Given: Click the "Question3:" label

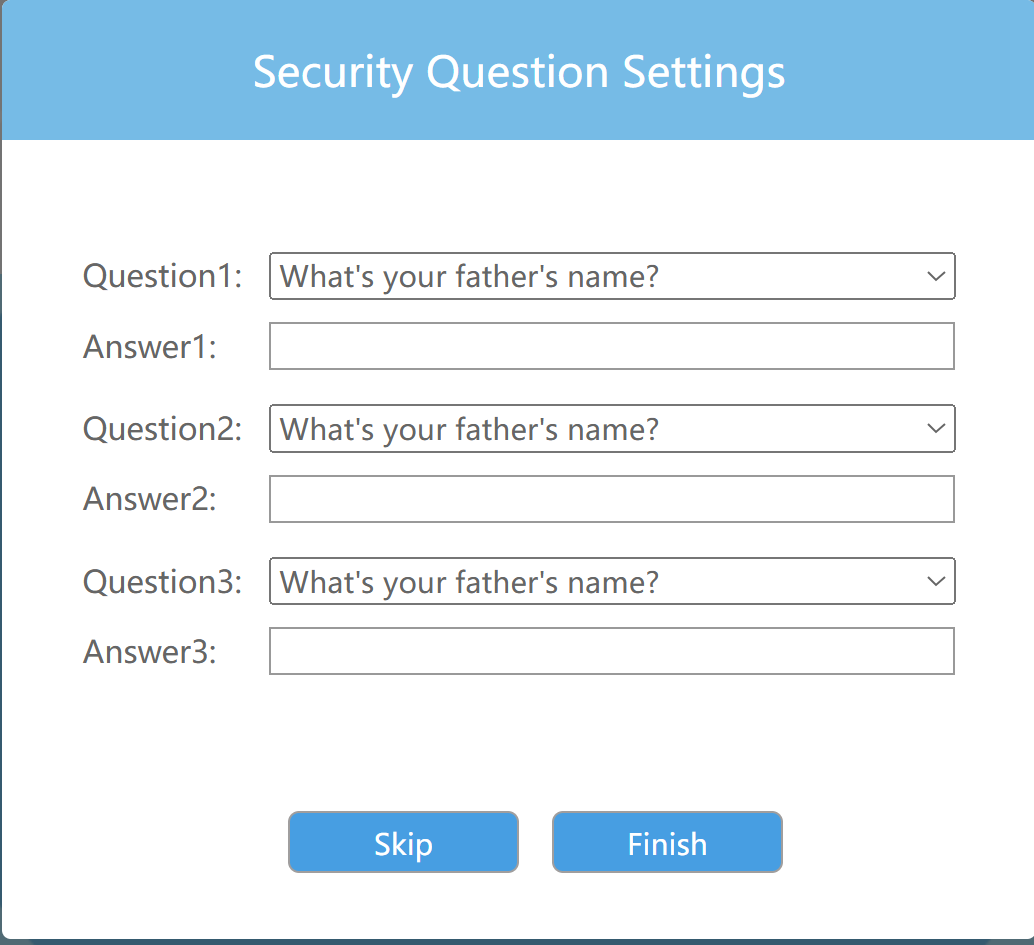Looking at the screenshot, I should (x=162, y=581).
